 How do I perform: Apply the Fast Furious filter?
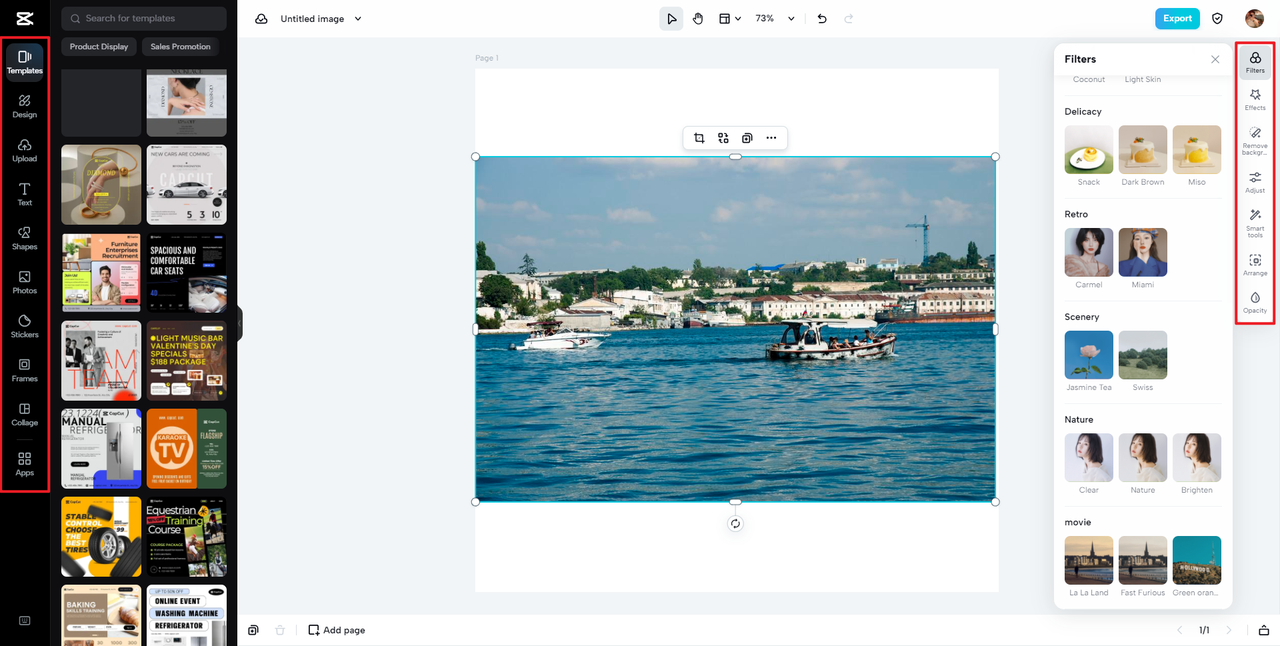pos(1143,561)
